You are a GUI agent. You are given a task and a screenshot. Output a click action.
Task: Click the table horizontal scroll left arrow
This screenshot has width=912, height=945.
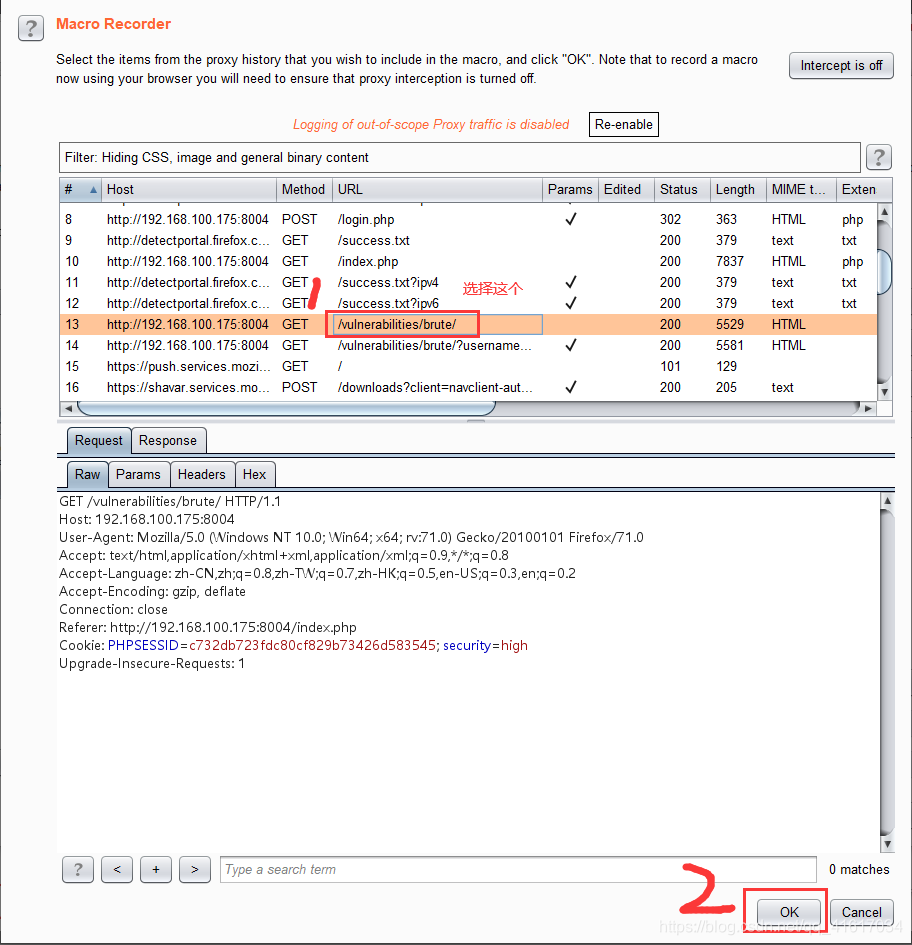tap(68, 409)
